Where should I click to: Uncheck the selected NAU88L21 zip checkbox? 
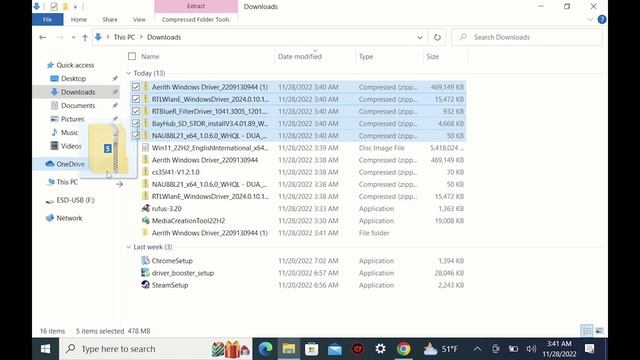click(x=136, y=136)
